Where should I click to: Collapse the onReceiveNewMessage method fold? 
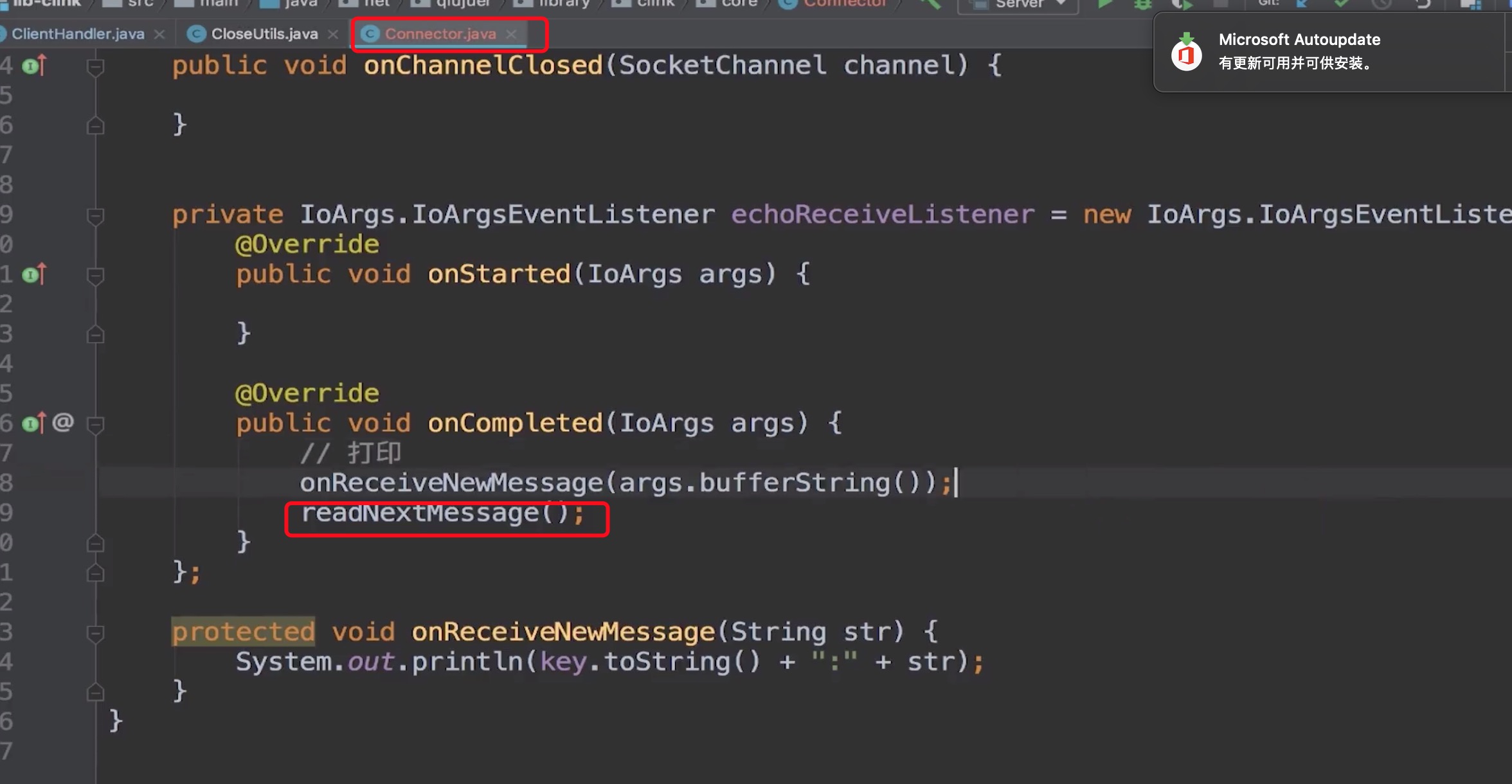click(95, 633)
